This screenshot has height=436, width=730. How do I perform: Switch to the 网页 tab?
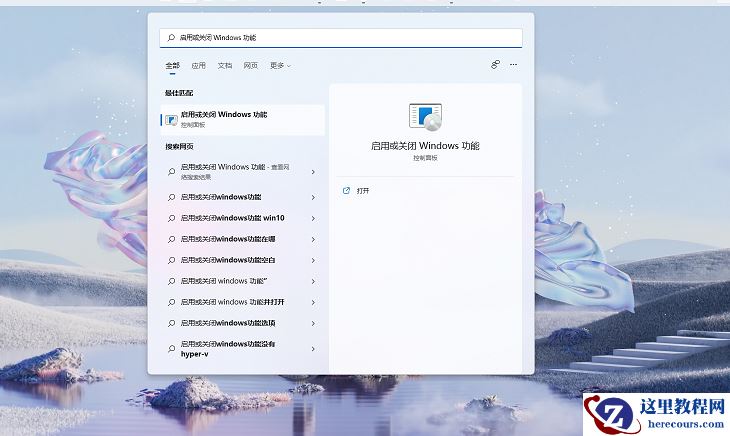point(250,66)
